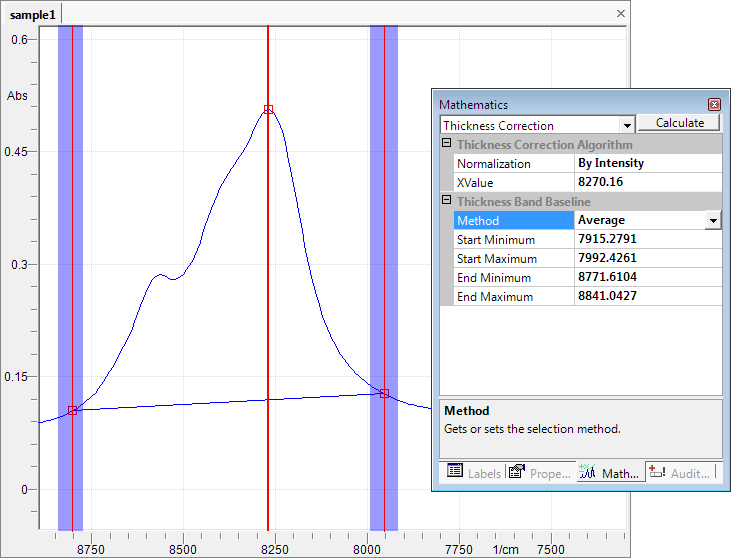
Task: Click the Labels tab icon
Action: 455,472
